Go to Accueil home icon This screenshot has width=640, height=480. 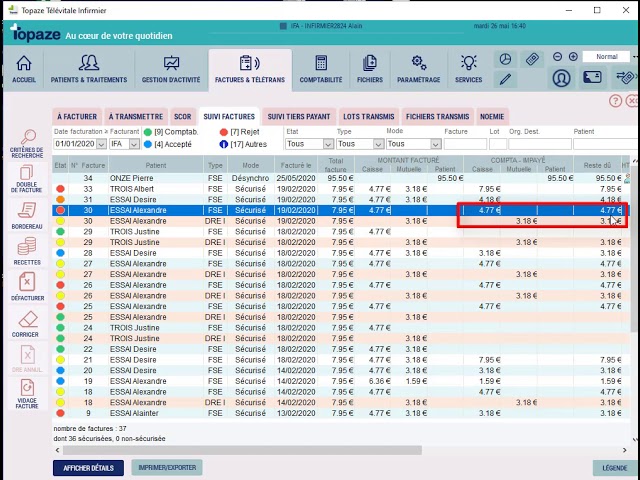pyautogui.click(x=24, y=67)
